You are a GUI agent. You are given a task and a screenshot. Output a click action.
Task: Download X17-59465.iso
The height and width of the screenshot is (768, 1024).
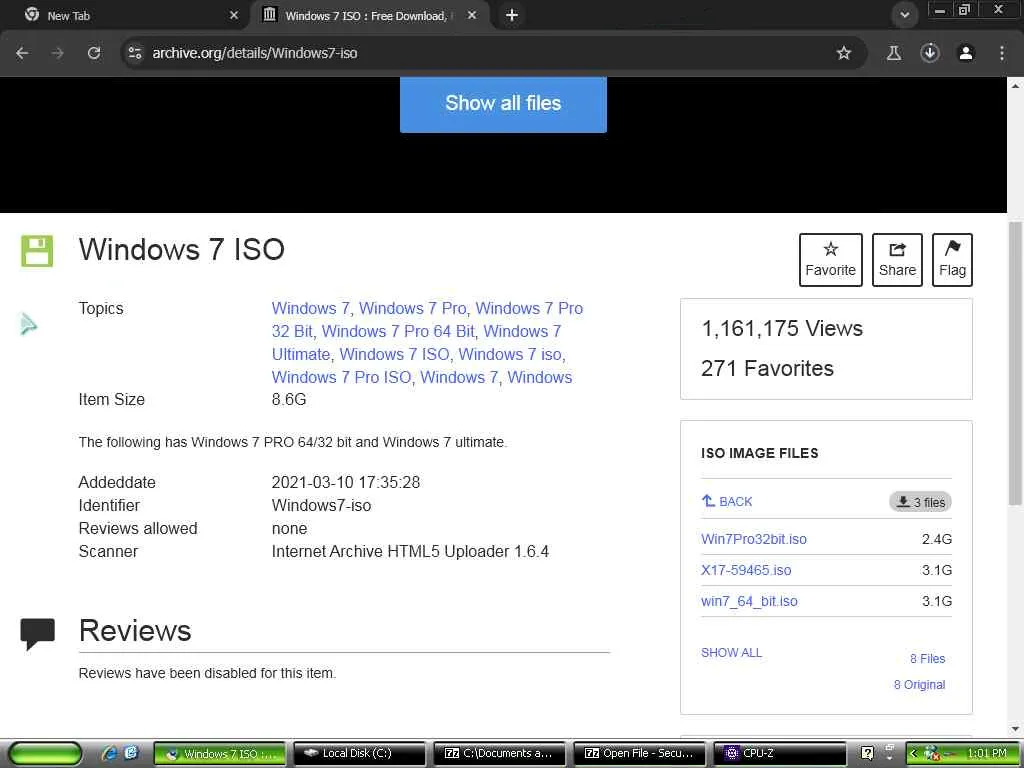click(746, 570)
